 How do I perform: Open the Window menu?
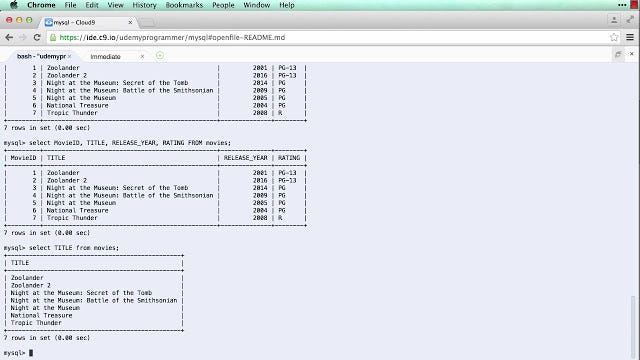click(257, 5)
